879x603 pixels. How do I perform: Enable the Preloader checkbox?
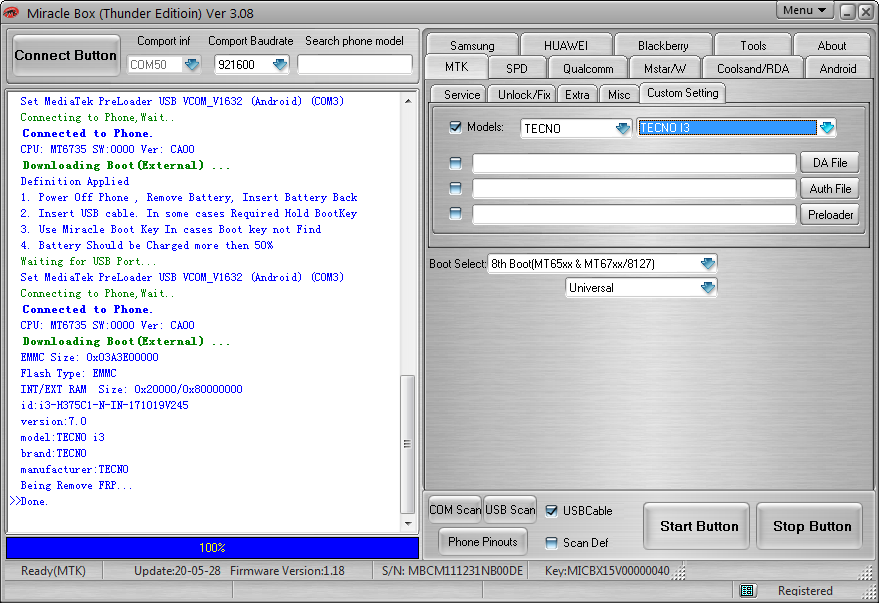coord(455,214)
